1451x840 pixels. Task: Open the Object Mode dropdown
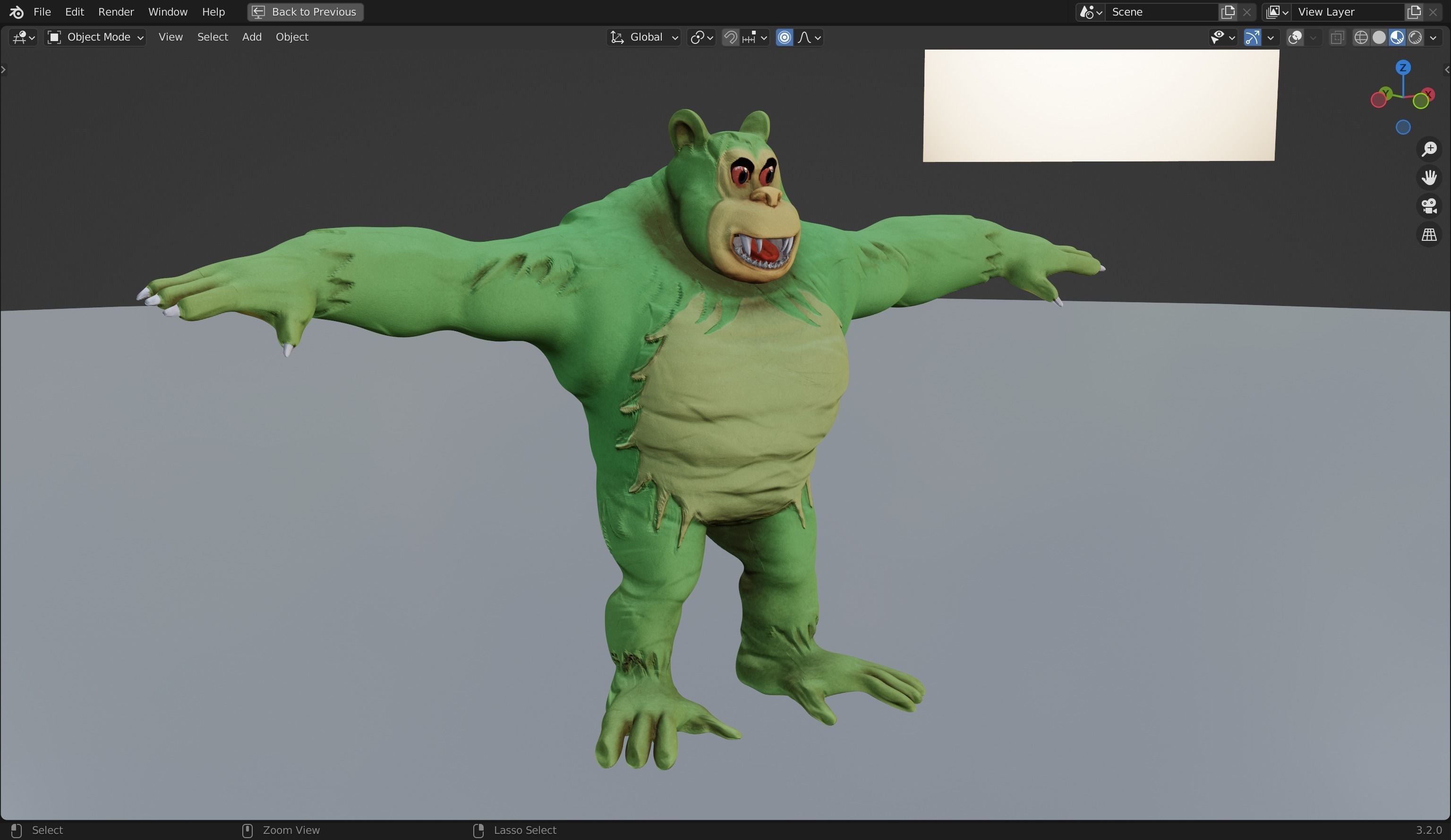coord(95,37)
